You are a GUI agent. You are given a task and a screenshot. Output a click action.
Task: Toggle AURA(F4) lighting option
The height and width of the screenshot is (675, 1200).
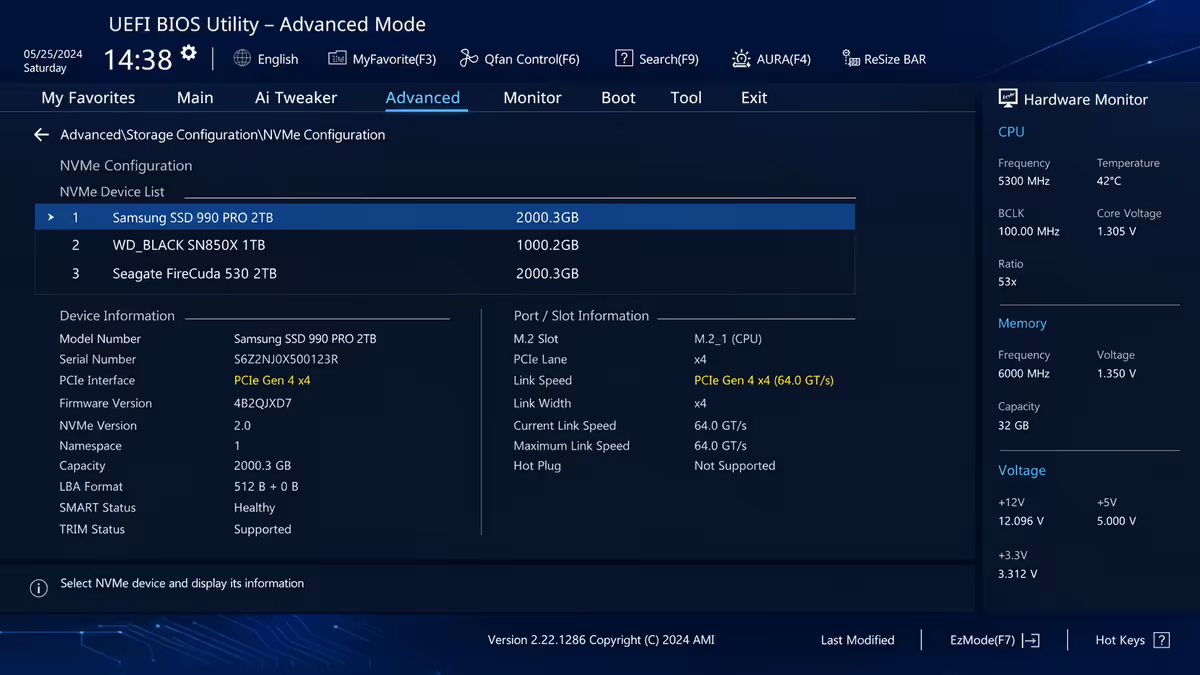coord(783,59)
